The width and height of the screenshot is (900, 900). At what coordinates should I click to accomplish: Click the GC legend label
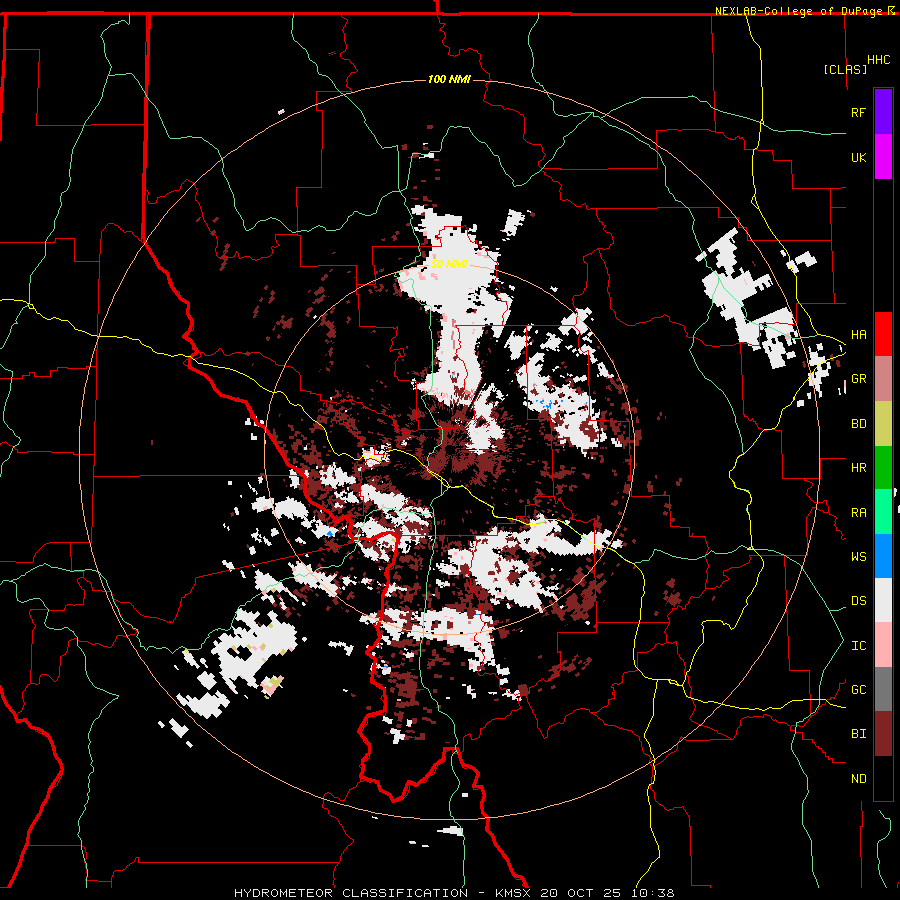click(x=858, y=690)
